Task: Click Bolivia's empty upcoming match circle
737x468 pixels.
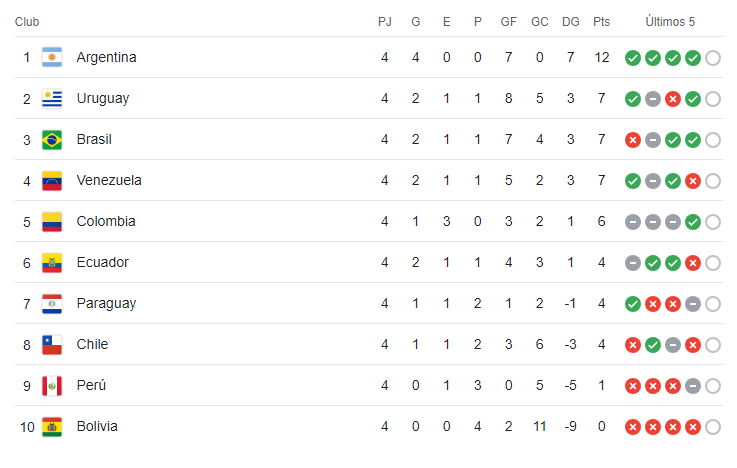Action: click(713, 427)
